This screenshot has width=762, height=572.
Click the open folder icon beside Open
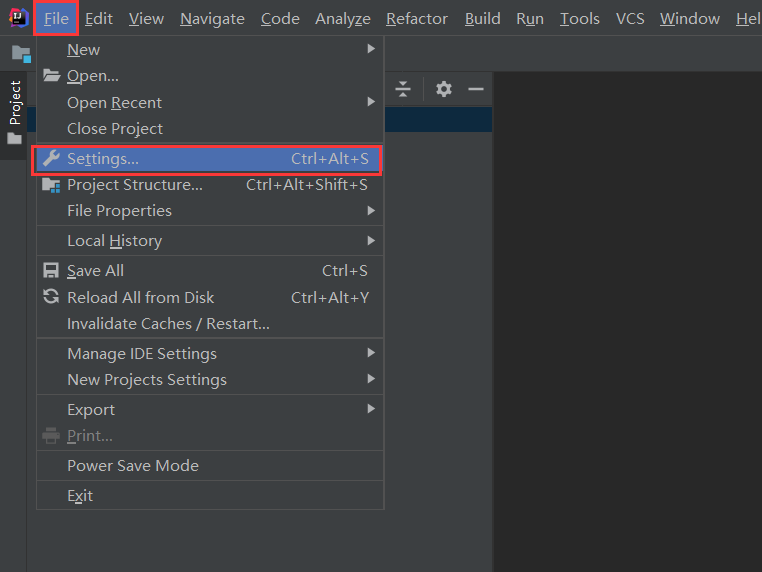click(52, 75)
